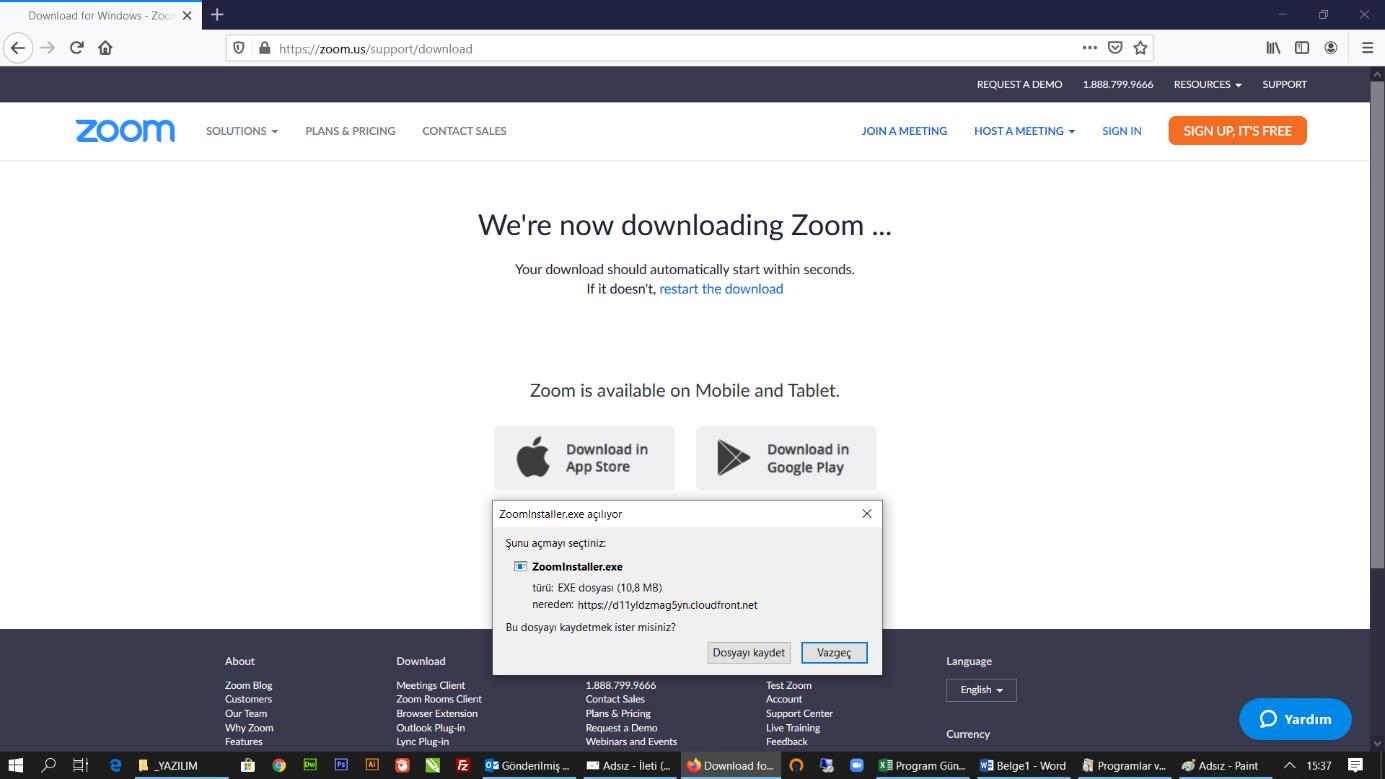This screenshot has height=779, width=1385.
Task: Expand the Host a Meeting dropdown
Action: [1024, 131]
